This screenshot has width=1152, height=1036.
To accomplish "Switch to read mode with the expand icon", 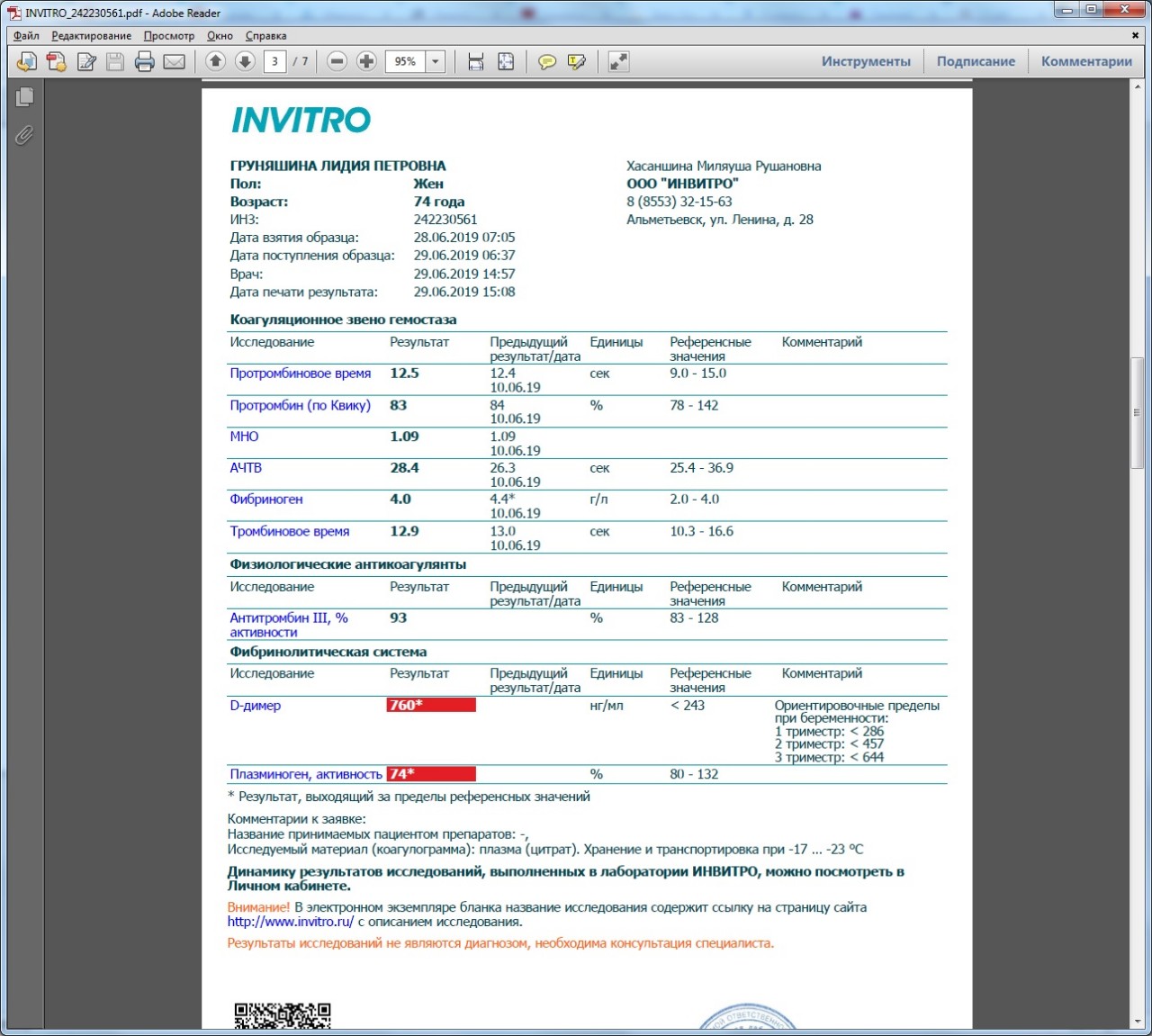I will (x=618, y=61).
